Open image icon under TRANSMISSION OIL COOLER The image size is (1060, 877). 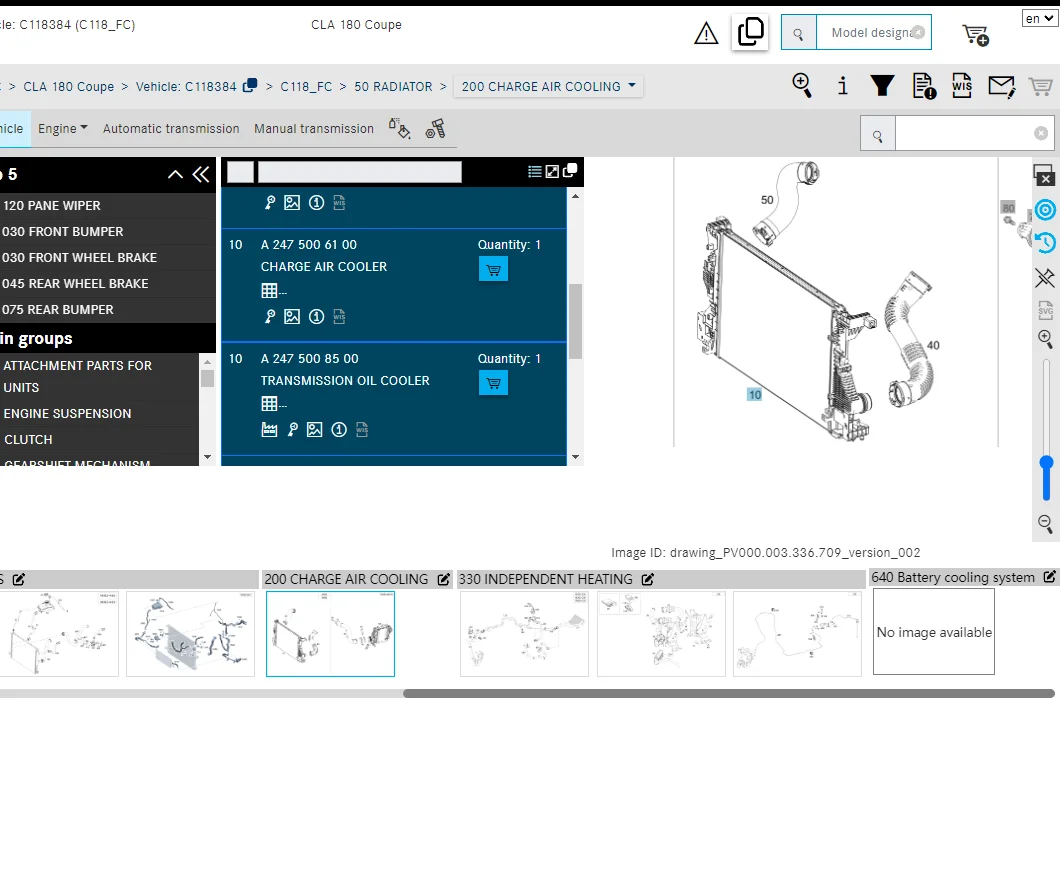(x=314, y=429)
